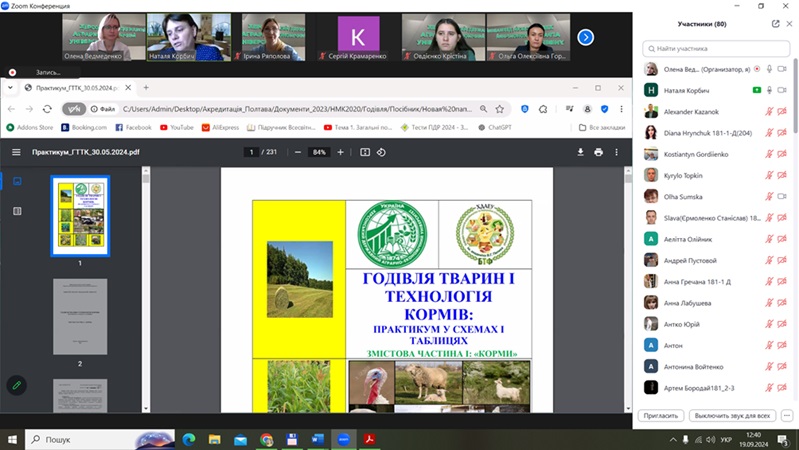Click the search magnifier in address bar
Image resolution: width=799 pixels, height=450 pixels.
[483, 109]
